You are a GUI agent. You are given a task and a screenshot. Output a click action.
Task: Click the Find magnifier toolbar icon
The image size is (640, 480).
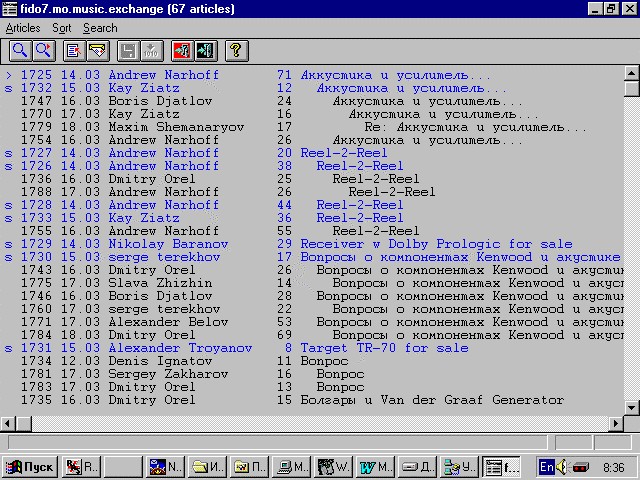click(19, 50)
